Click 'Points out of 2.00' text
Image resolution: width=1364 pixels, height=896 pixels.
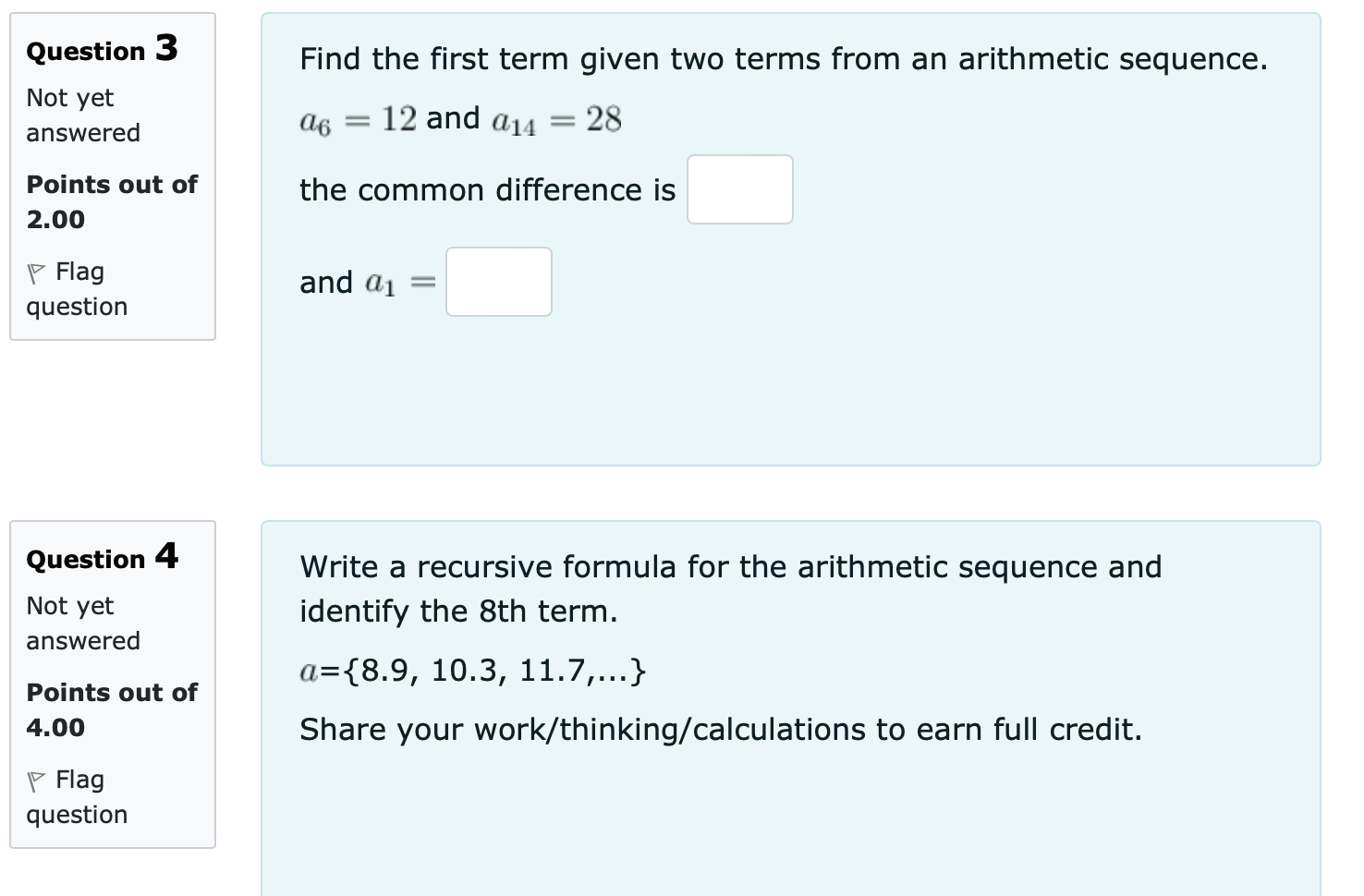point(111,201)
